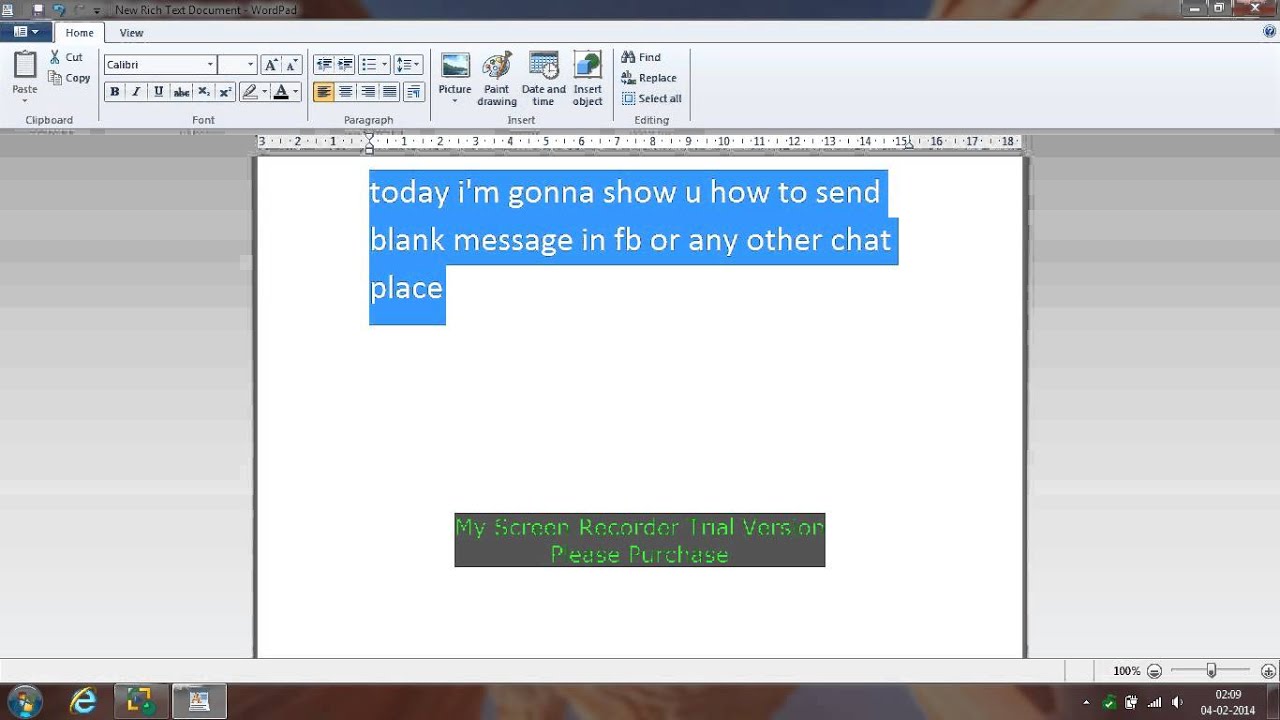Align text right
The width and height of the screenshot is (1280, 720).
coord(368,92)
